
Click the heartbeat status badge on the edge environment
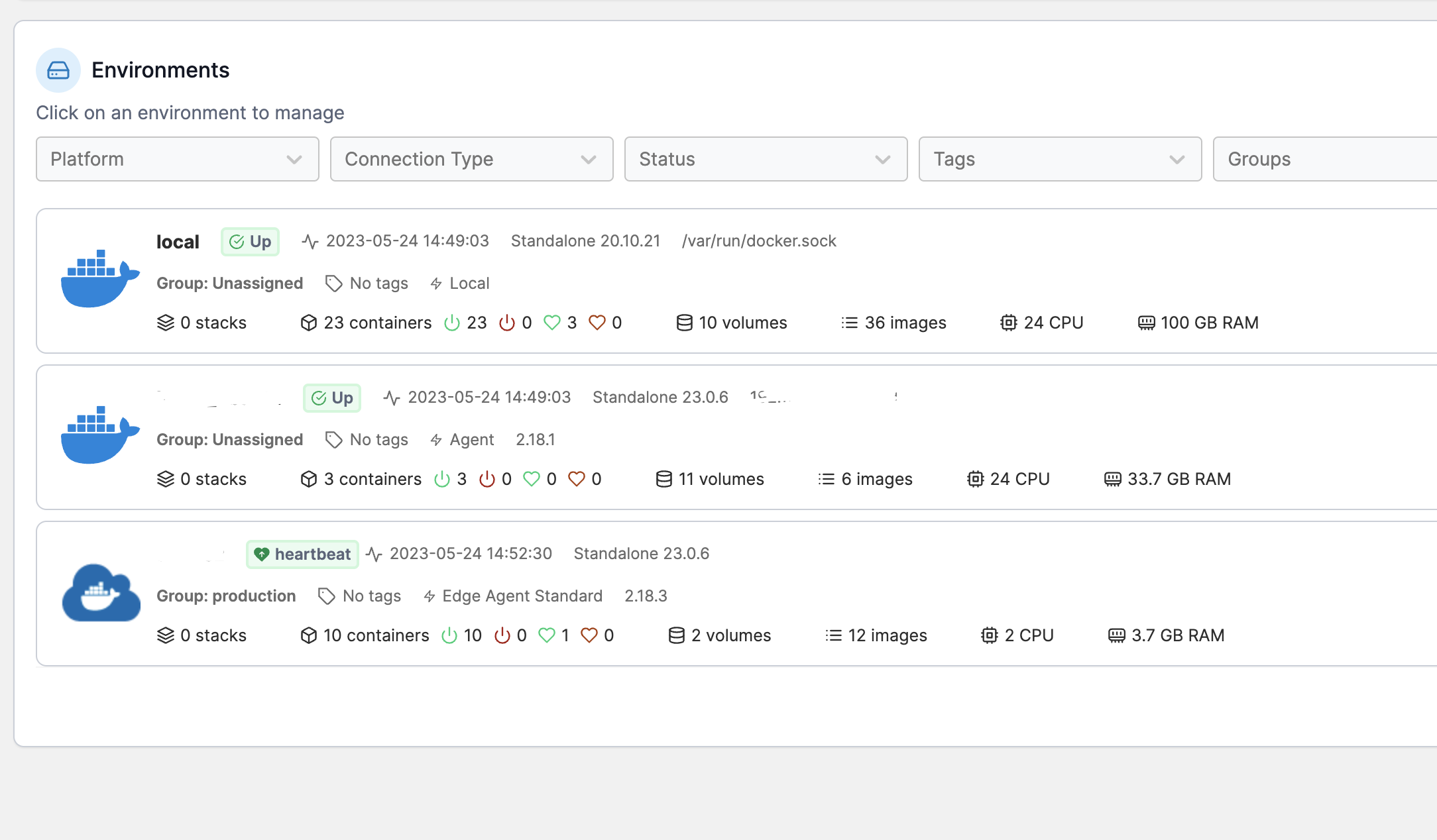click(302, 554)
